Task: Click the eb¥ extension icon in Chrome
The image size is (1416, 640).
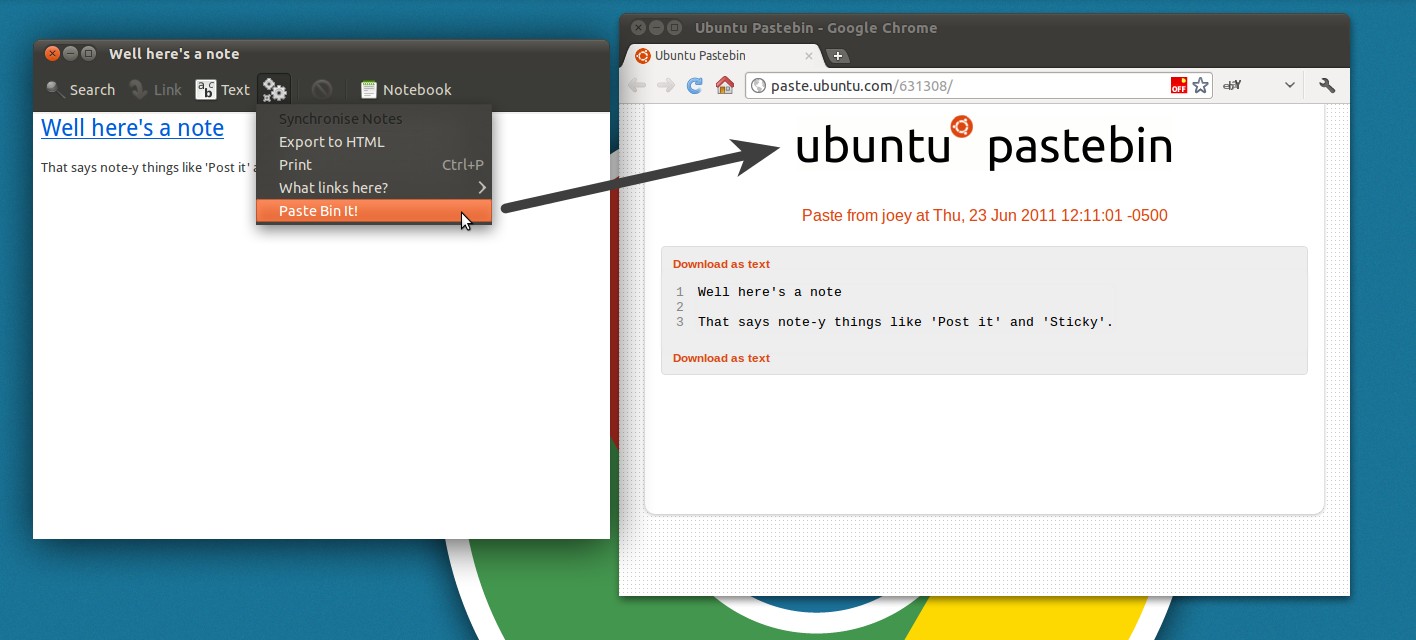Action: coord(1232,86)
